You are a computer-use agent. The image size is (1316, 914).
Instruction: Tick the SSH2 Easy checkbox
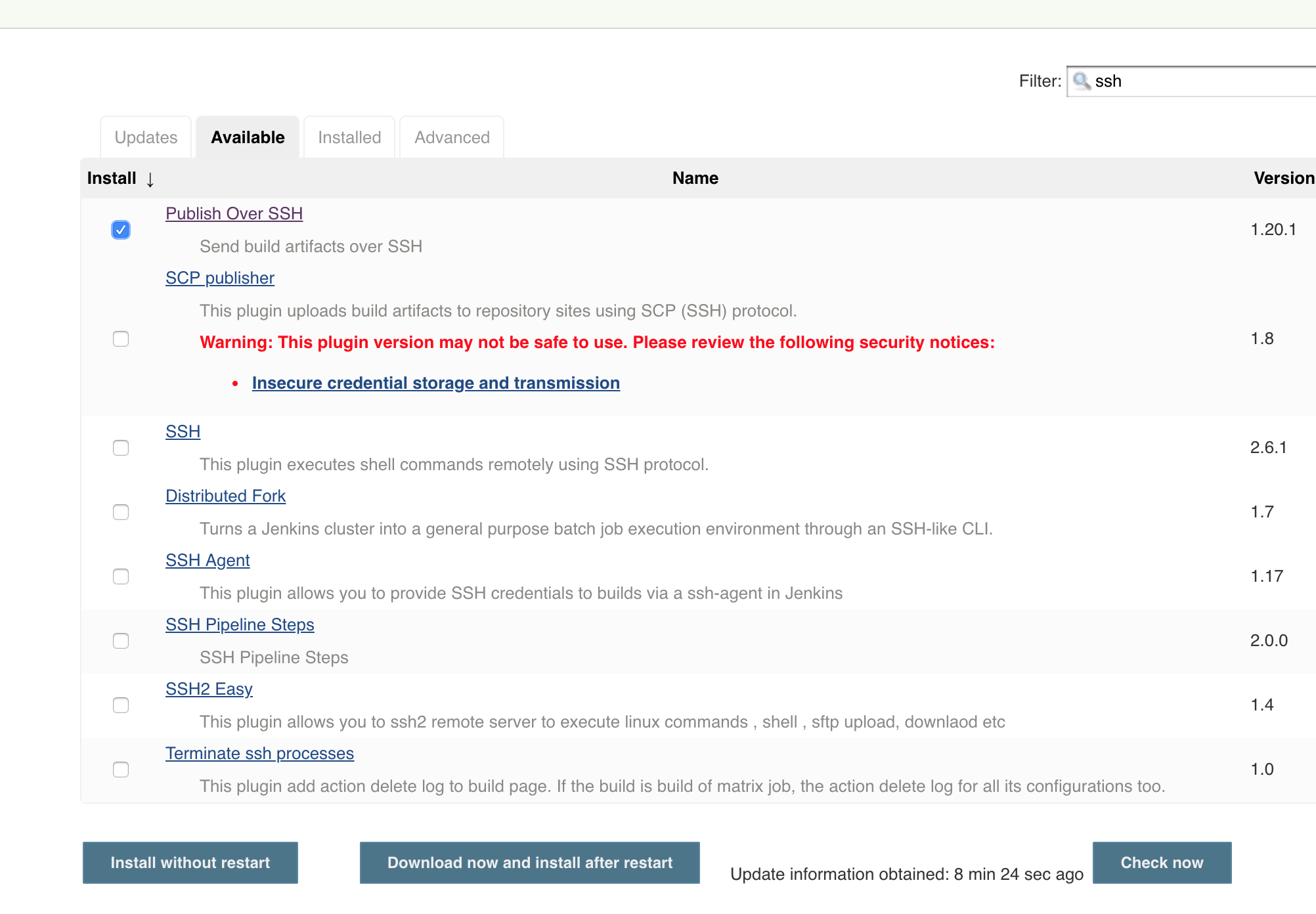click(x=121, y=705)
